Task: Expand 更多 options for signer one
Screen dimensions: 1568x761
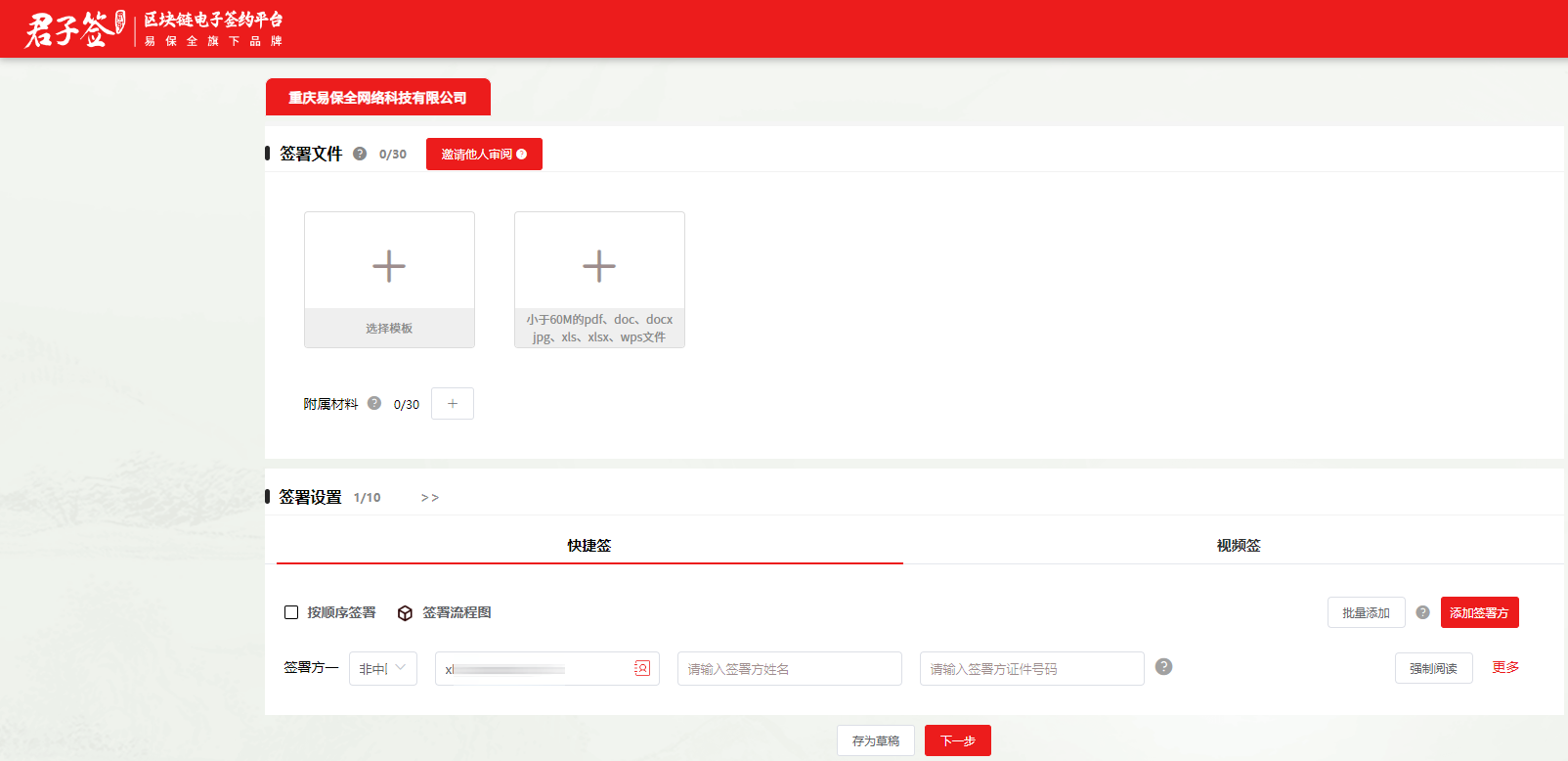Action: pyautogui.click(x=1505, y=667)
